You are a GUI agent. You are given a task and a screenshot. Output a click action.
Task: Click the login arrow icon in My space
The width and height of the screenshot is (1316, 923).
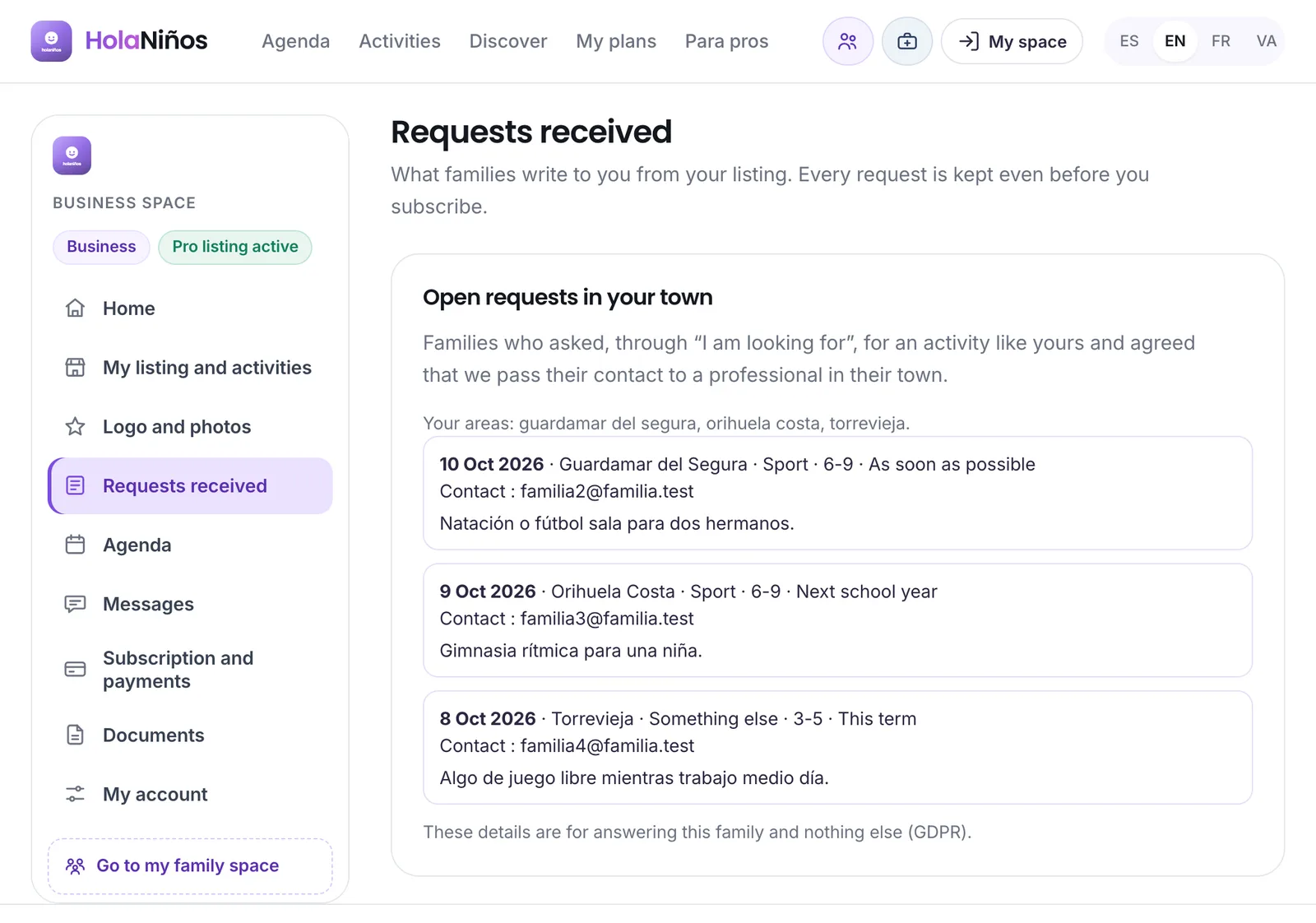coord(969,41)
